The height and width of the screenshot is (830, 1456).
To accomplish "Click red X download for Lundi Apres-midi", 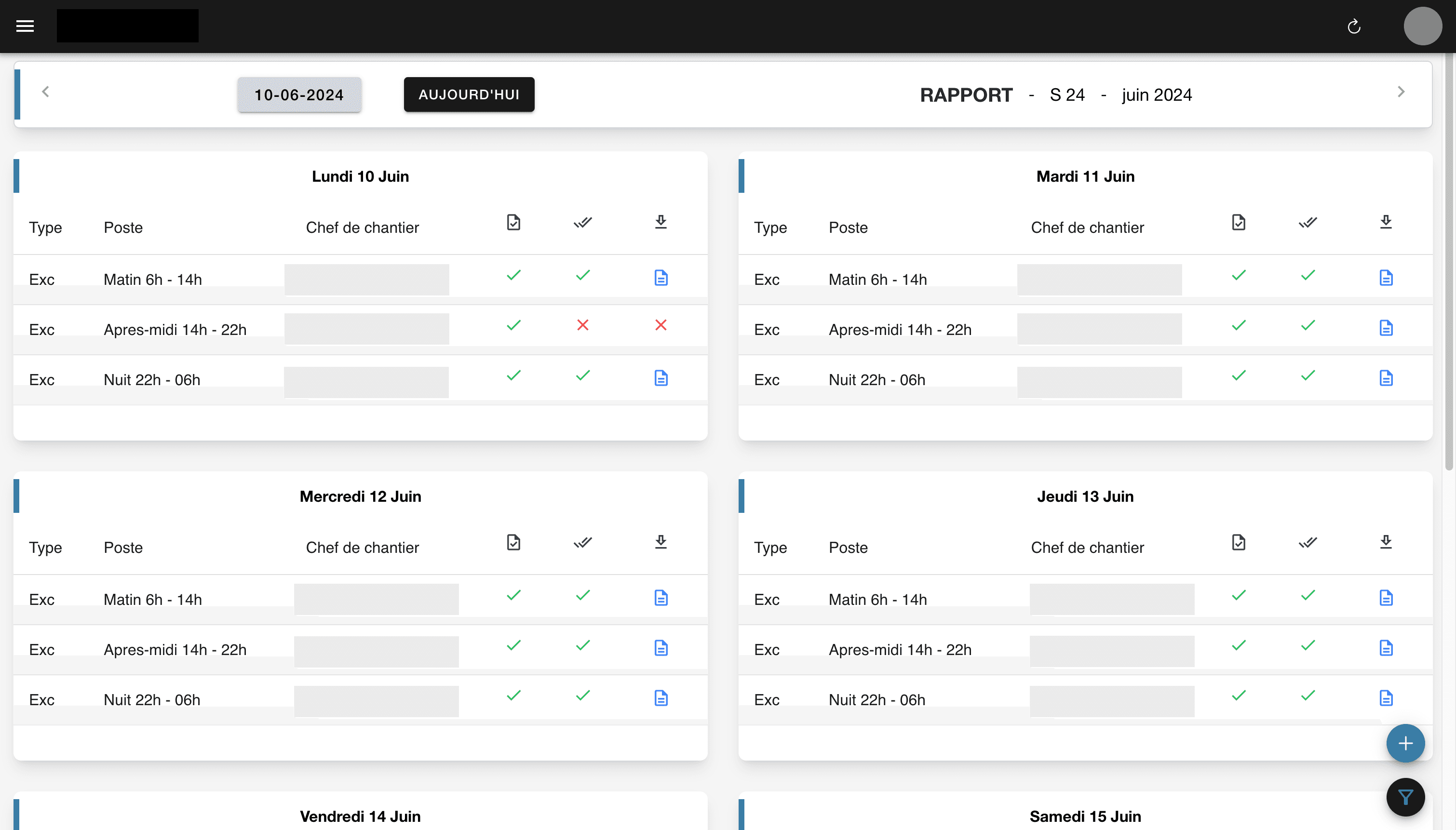I will pyautogui.click(x=661, y=325).
